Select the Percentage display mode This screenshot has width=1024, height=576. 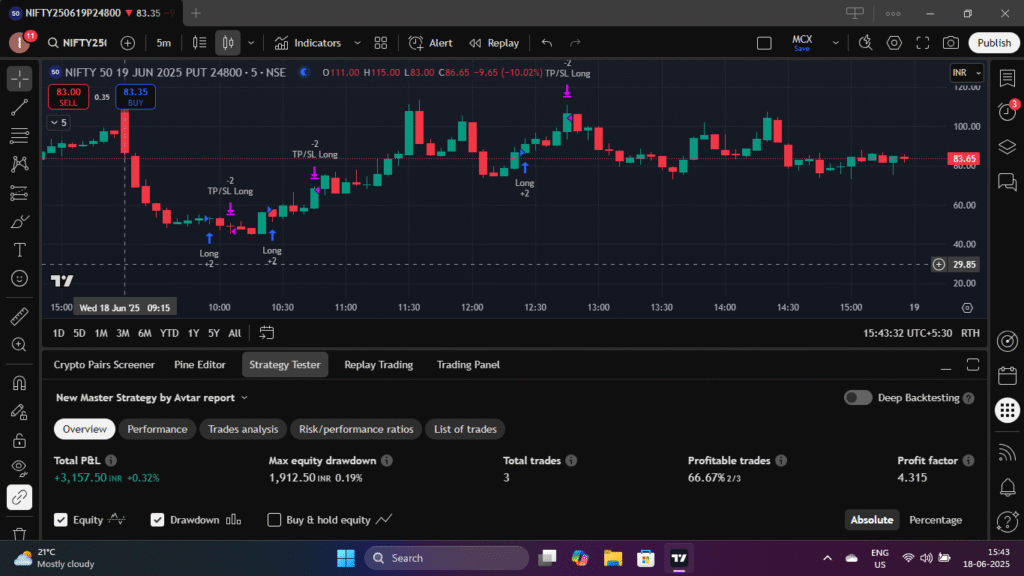click(x=935, y=520)
